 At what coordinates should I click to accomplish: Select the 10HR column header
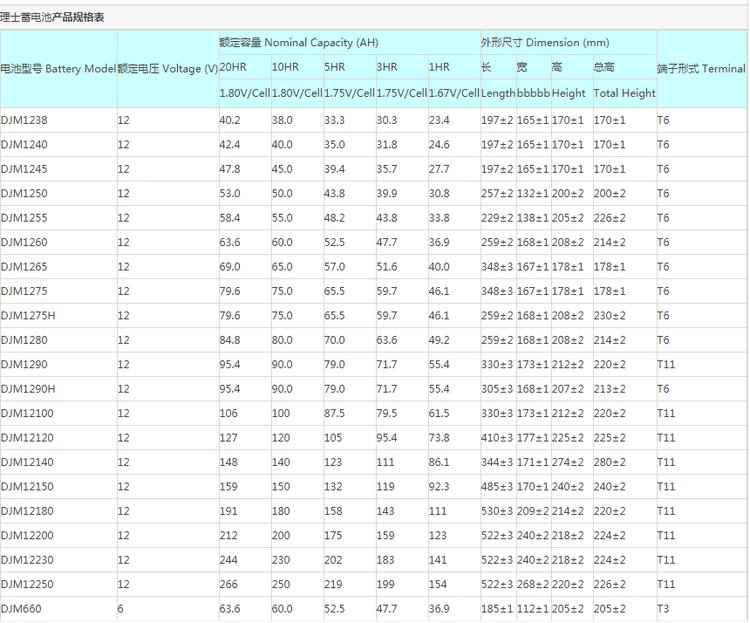(x=285, y=67)
